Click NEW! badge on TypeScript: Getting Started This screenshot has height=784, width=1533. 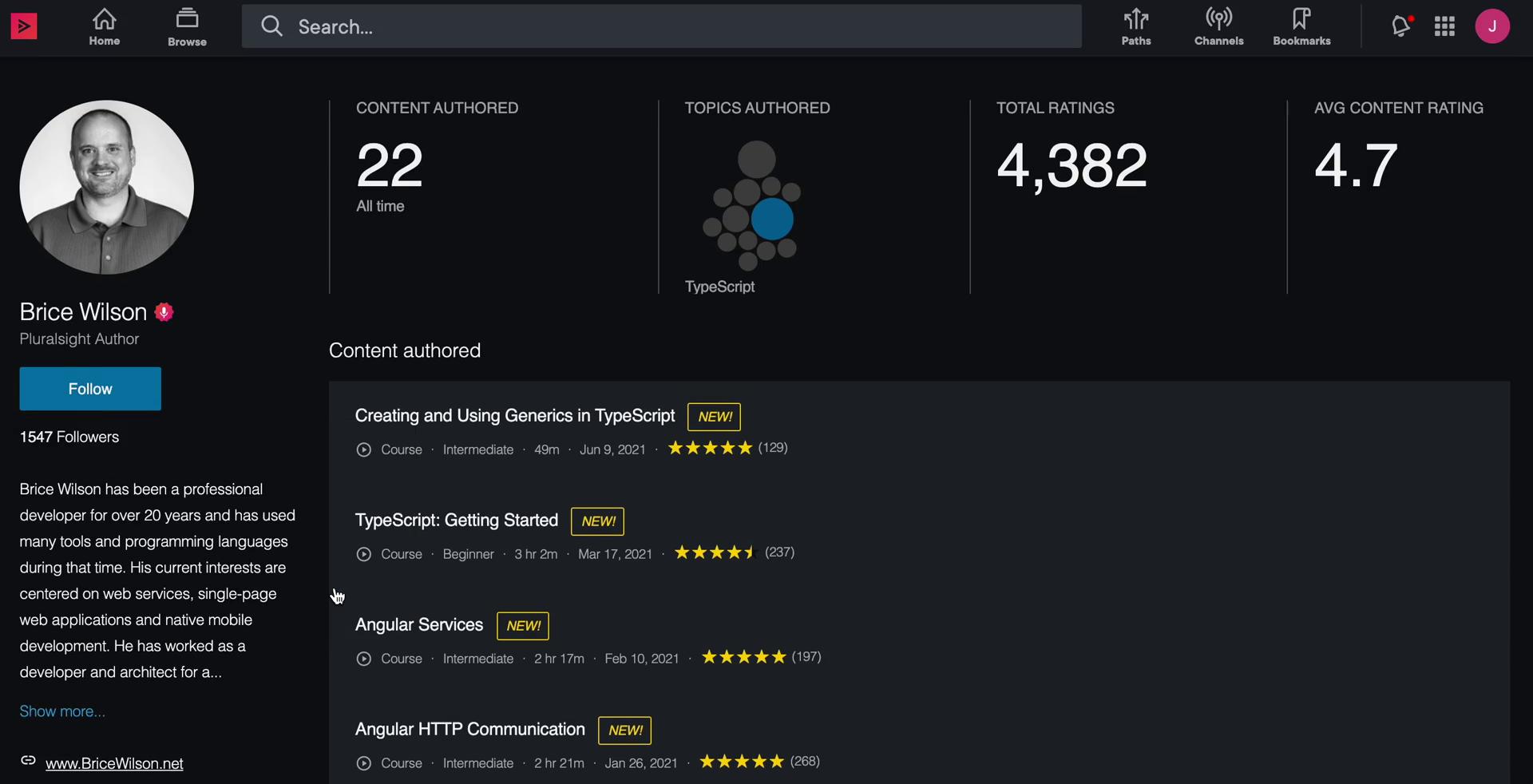[x=598, y=521]
